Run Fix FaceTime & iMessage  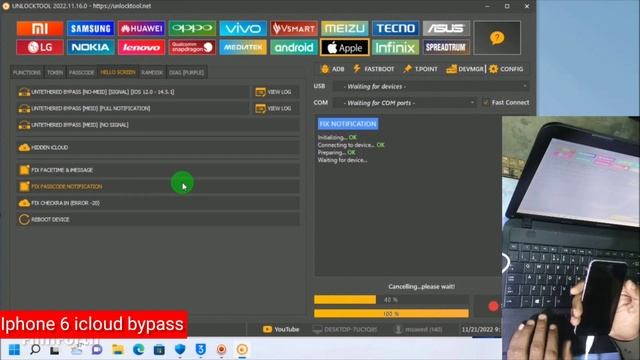tap(158, 170)
